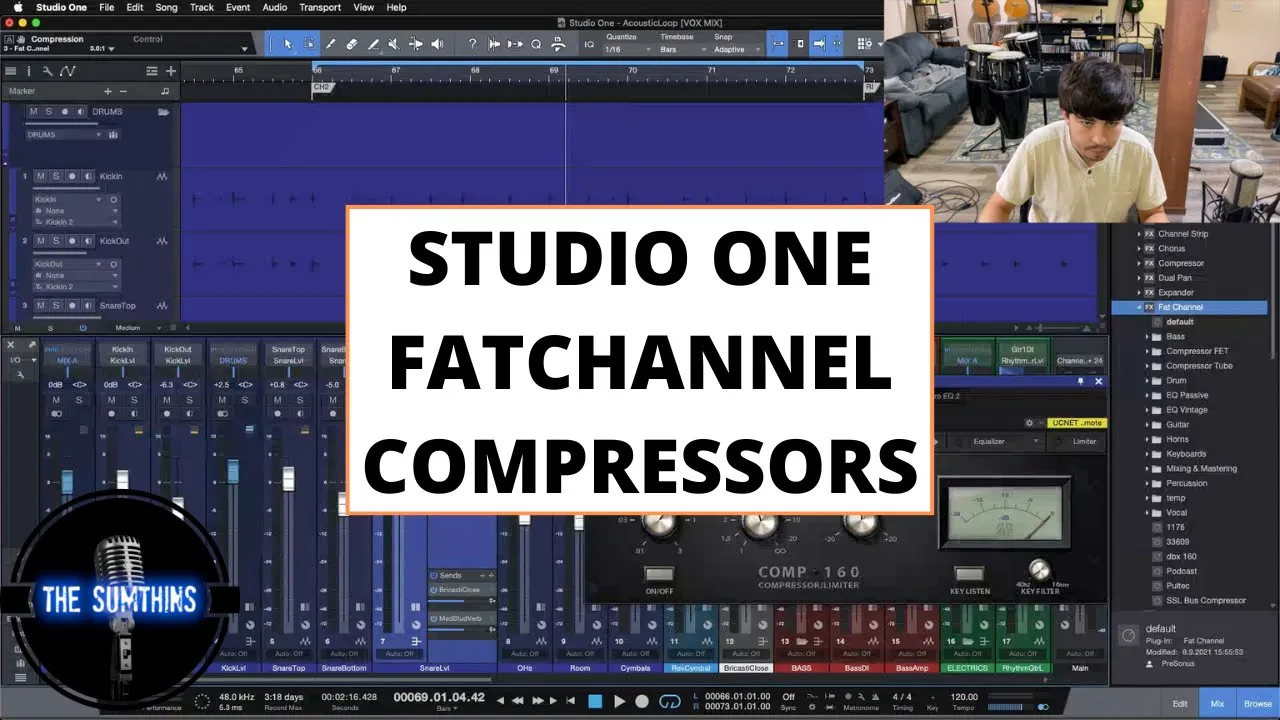Click the Stop button in transport
Viewport: 1280px width, 720px height.
[x=595, y=701]
